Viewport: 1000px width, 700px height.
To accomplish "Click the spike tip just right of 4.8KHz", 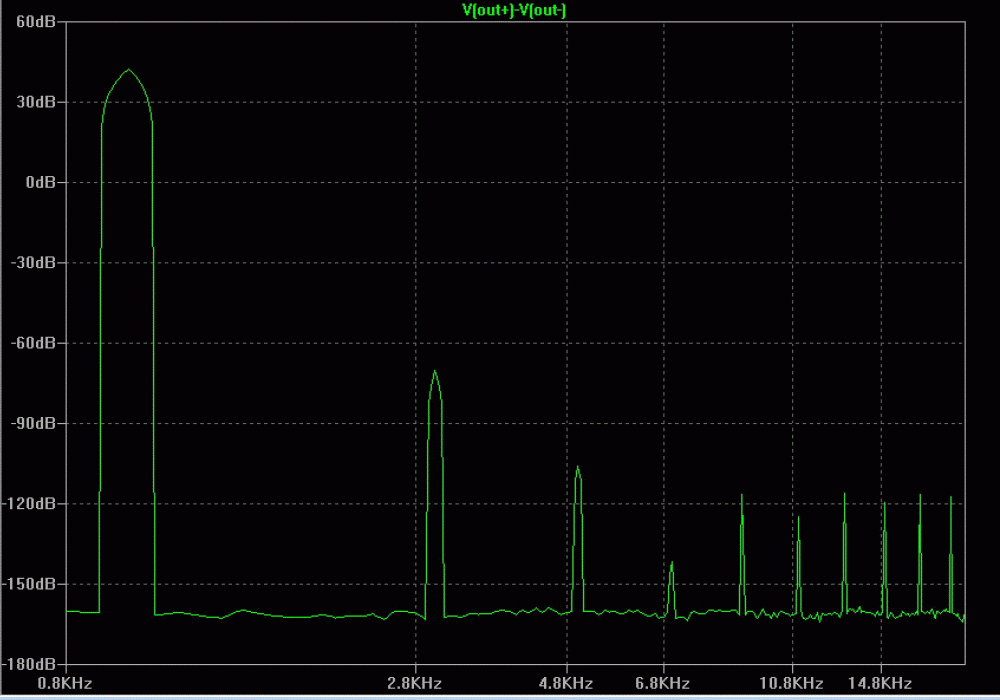I will [577, 467].
